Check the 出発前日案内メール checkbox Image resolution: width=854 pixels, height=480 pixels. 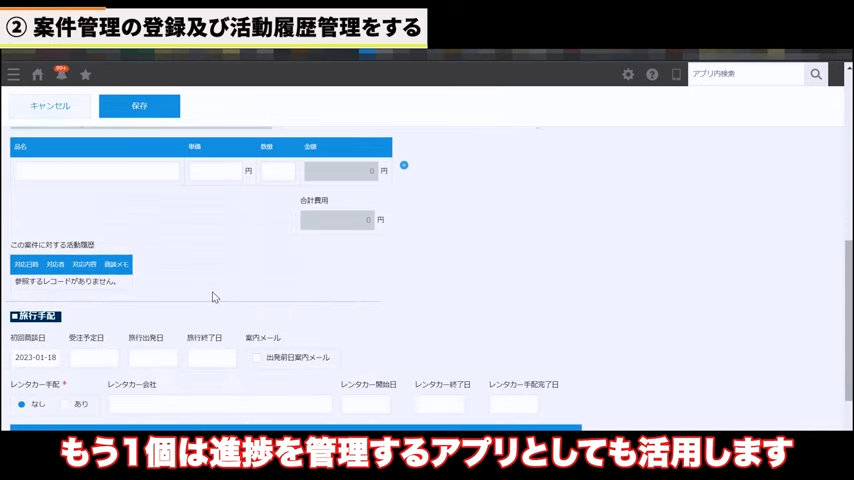click(x=257, y=358)
